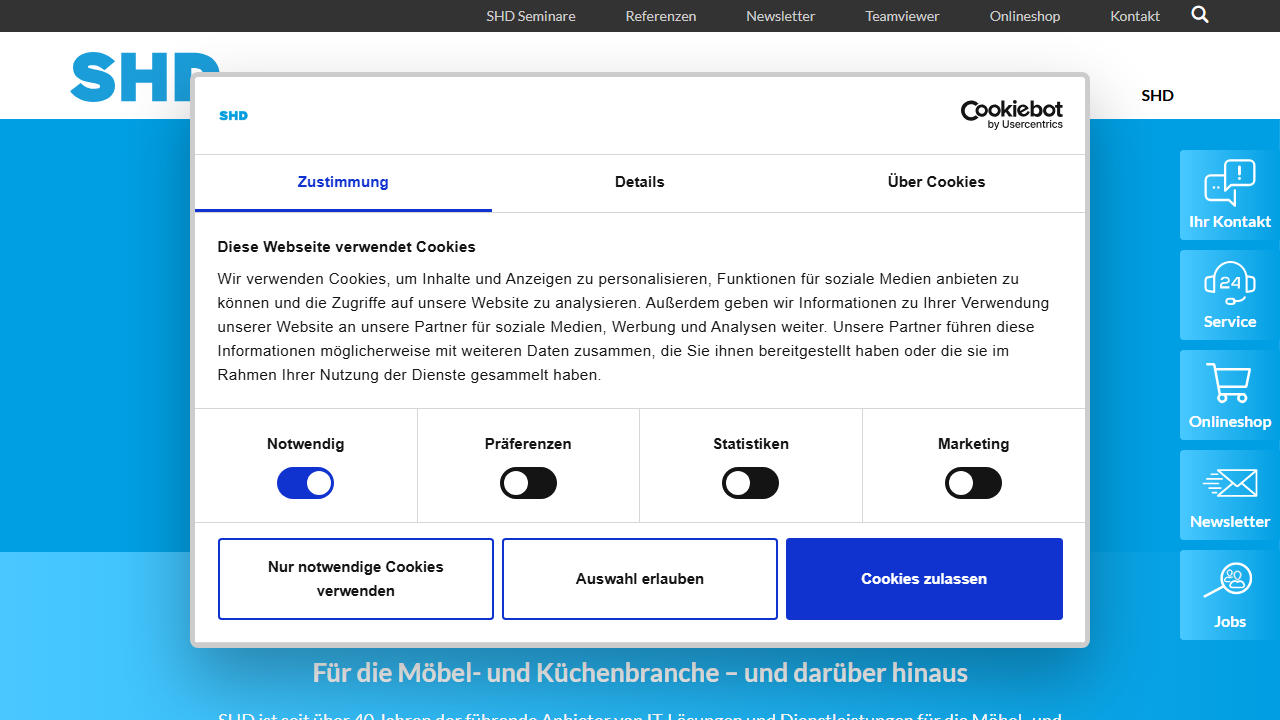Click Nur notwendige Cookies verwenden button
The width and height of the screenshot is (1280, 720).
pos(356,579)
